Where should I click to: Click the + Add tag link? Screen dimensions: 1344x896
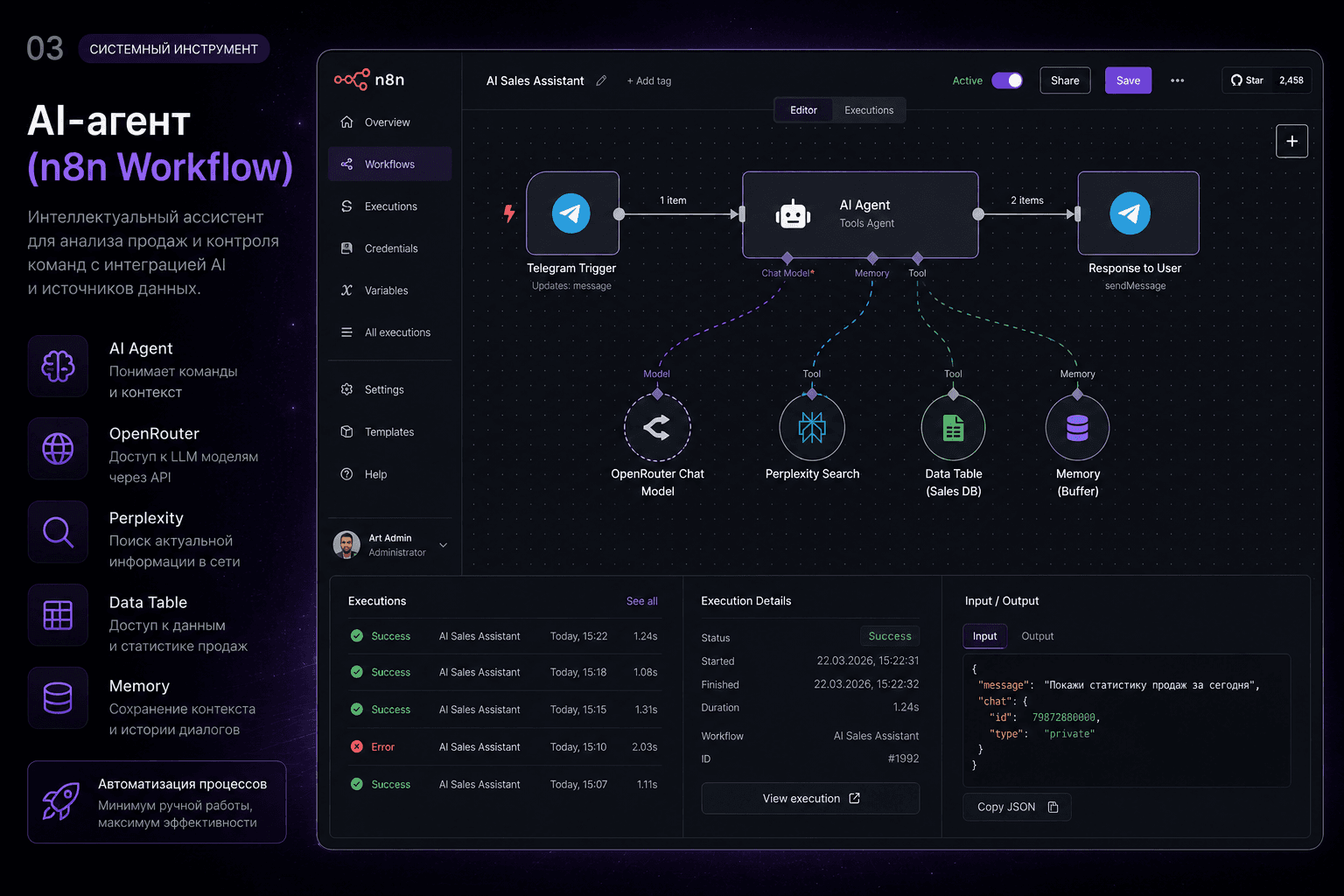(649, 81)
